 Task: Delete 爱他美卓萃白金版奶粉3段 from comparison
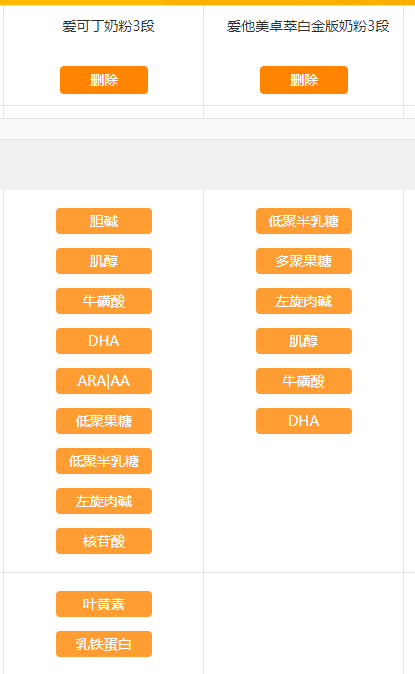(x=304, y=80)
